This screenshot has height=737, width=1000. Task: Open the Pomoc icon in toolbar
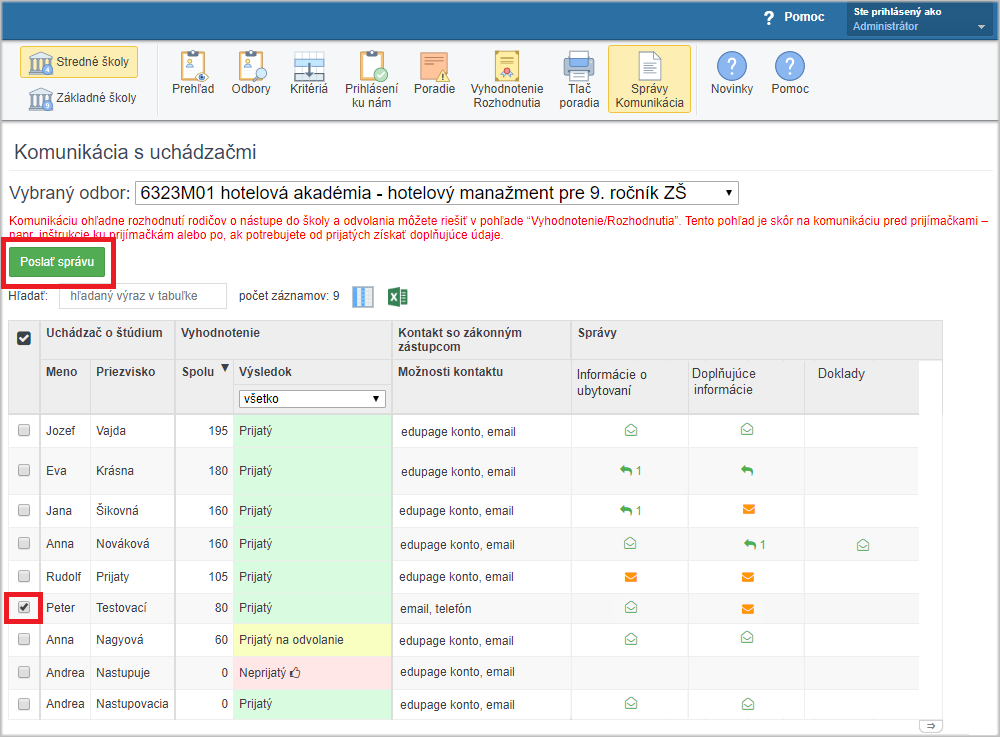[790, 73]
